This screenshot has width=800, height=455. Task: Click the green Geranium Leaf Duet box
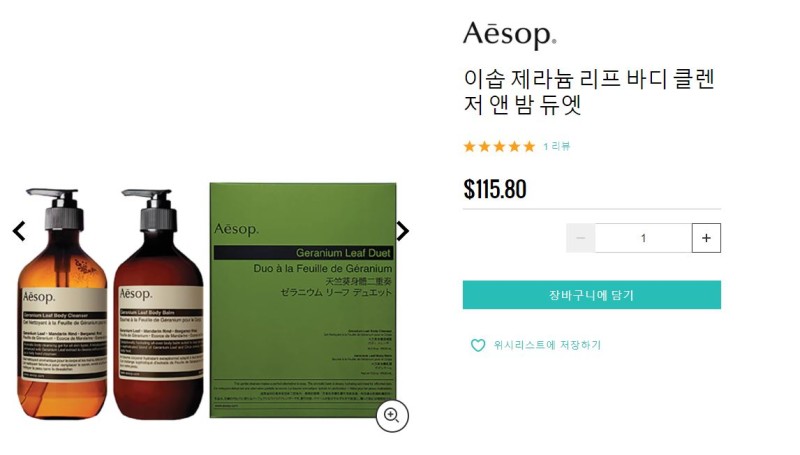click(303, 300)
